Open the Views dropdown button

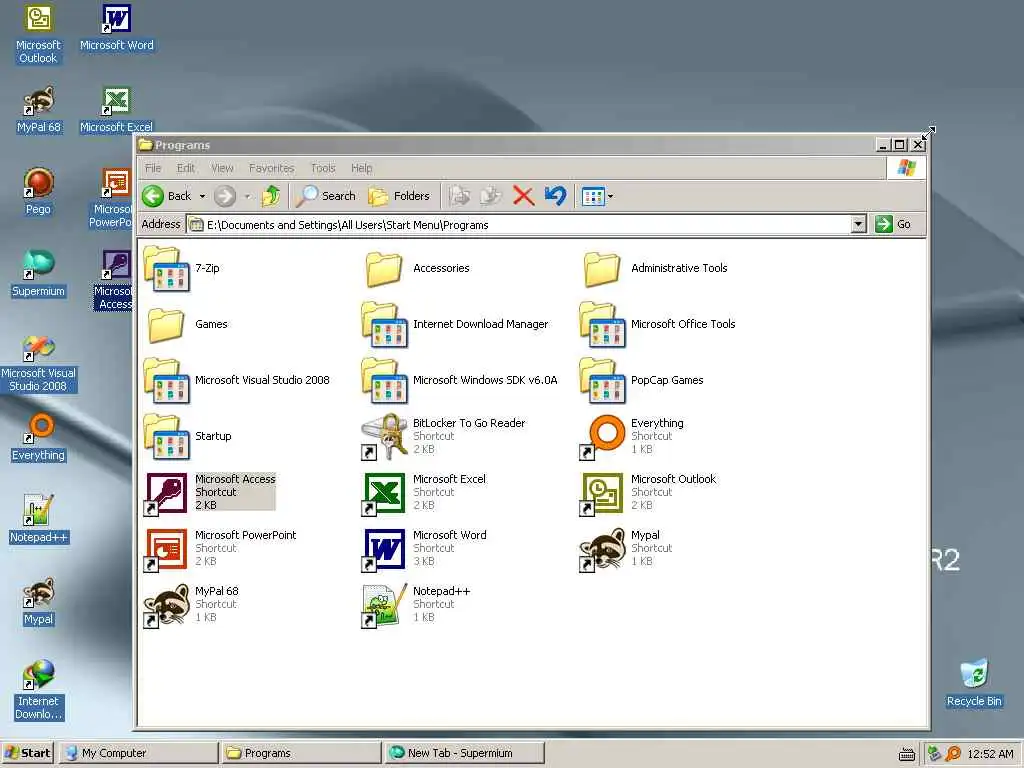tap(598, 196)
